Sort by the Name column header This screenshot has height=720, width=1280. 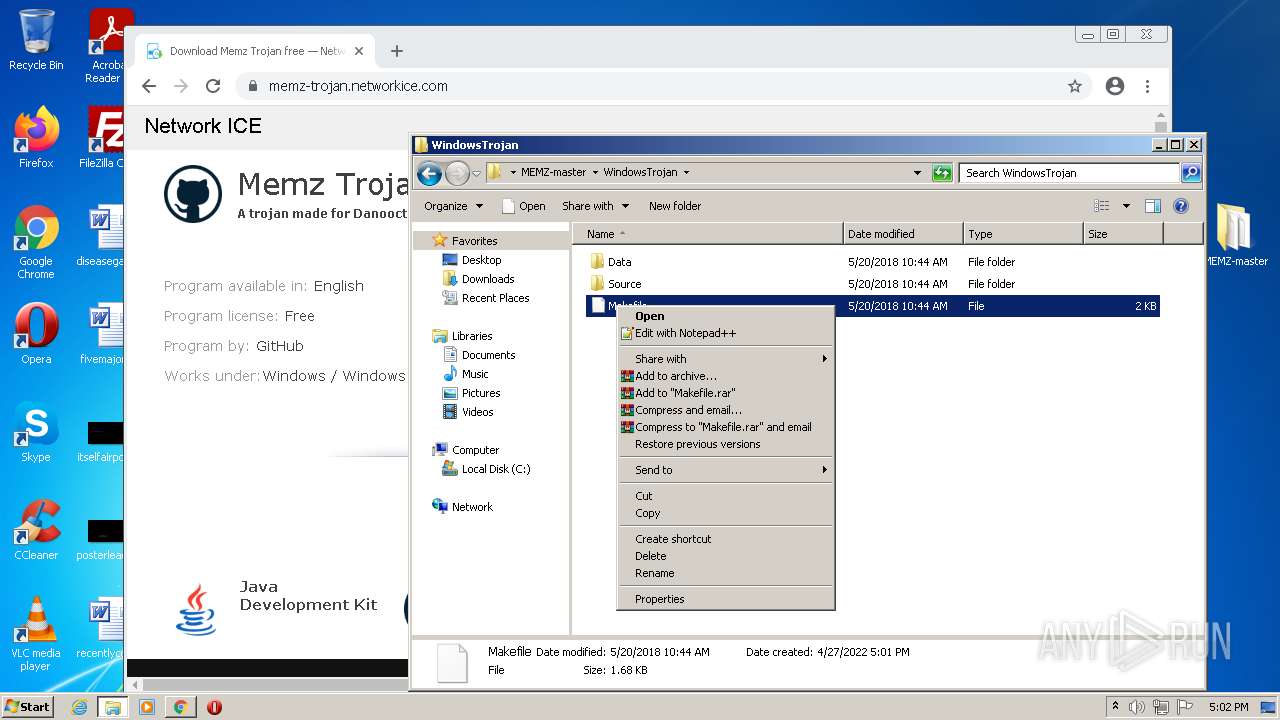[708, 234]
